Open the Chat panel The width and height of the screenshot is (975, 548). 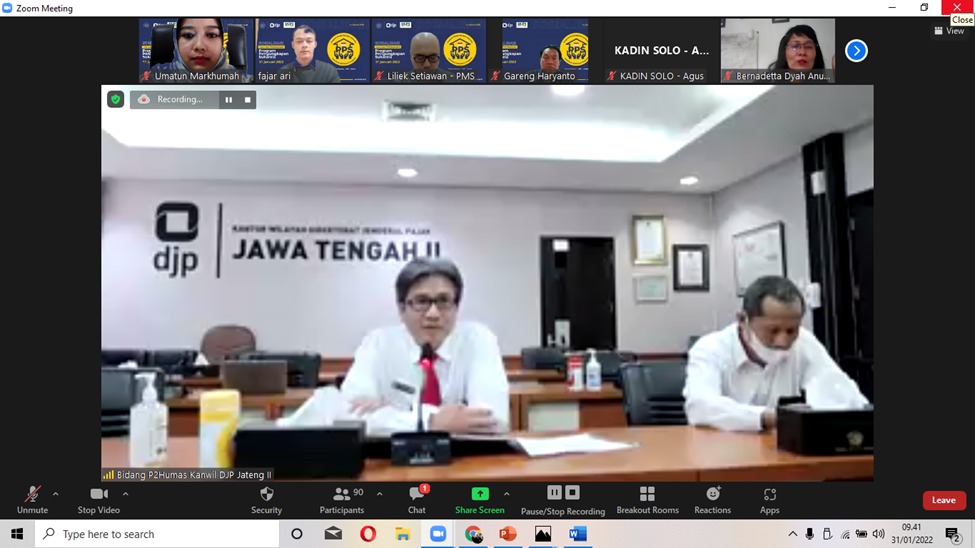click(x=417, y=494)
